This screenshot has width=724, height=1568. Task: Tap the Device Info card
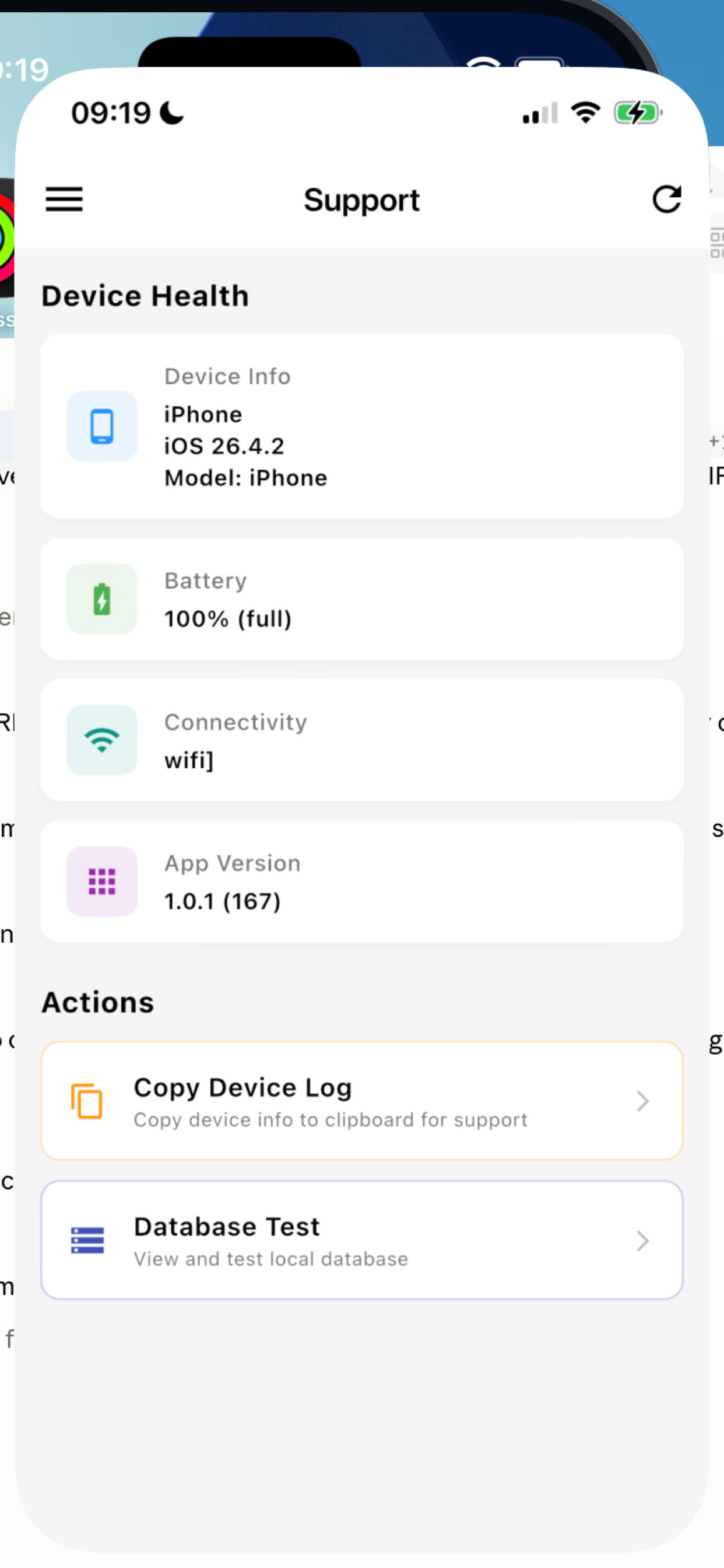point(362,426)
